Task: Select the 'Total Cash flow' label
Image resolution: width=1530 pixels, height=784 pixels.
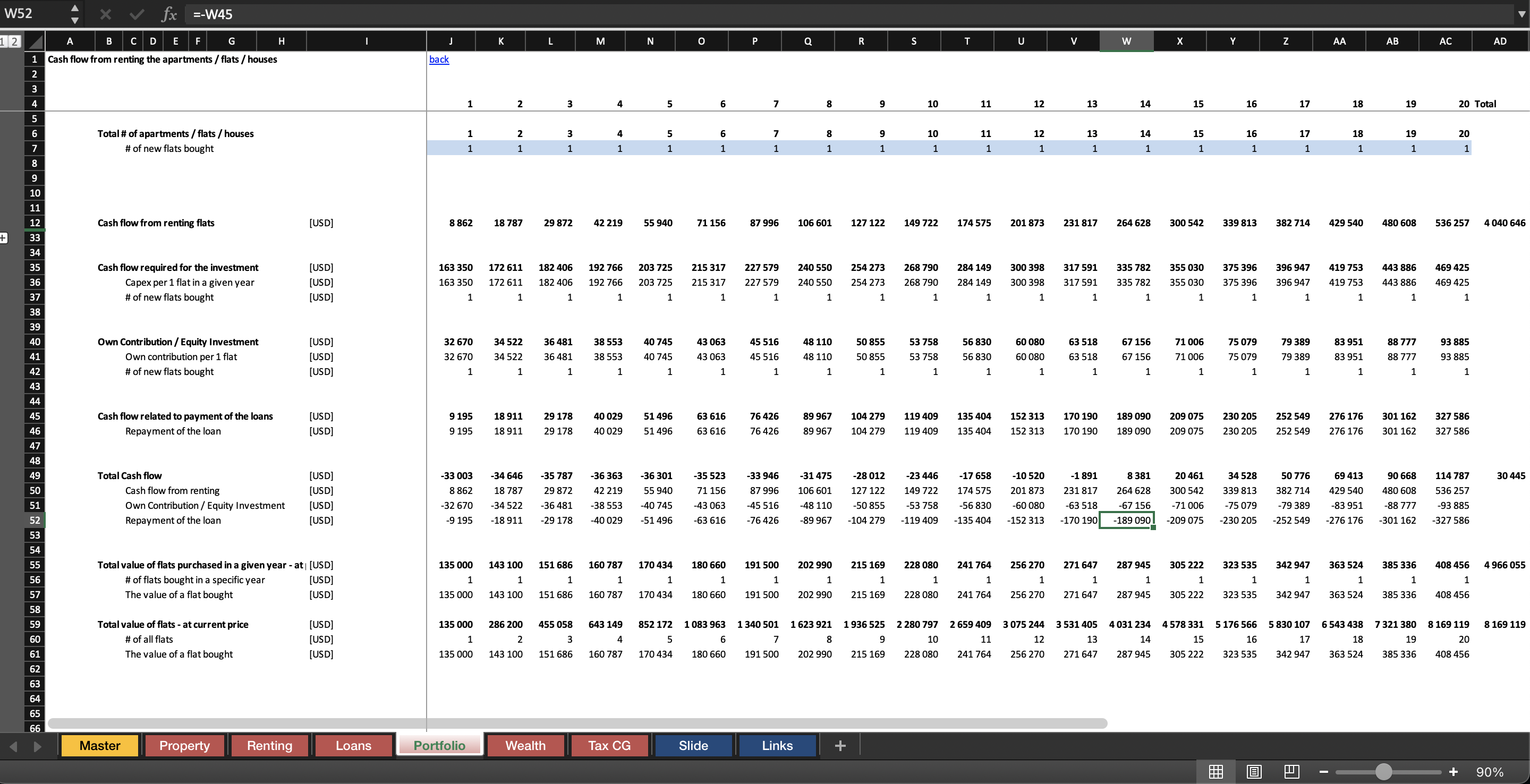Action: coord(130,475)
